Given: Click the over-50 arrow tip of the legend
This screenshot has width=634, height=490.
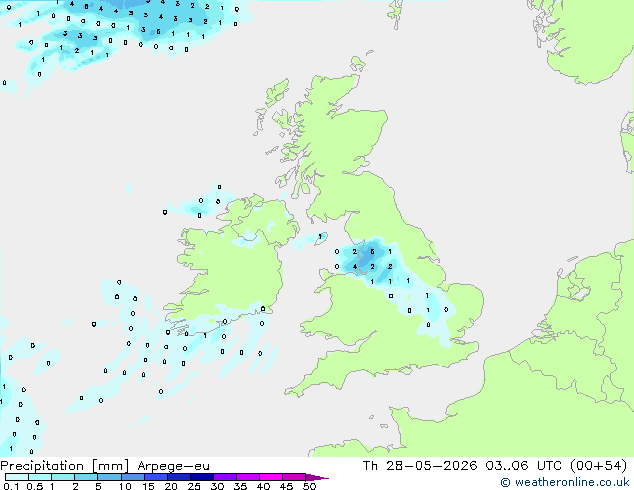Looking at the screenshot, I should coord(317,477).
